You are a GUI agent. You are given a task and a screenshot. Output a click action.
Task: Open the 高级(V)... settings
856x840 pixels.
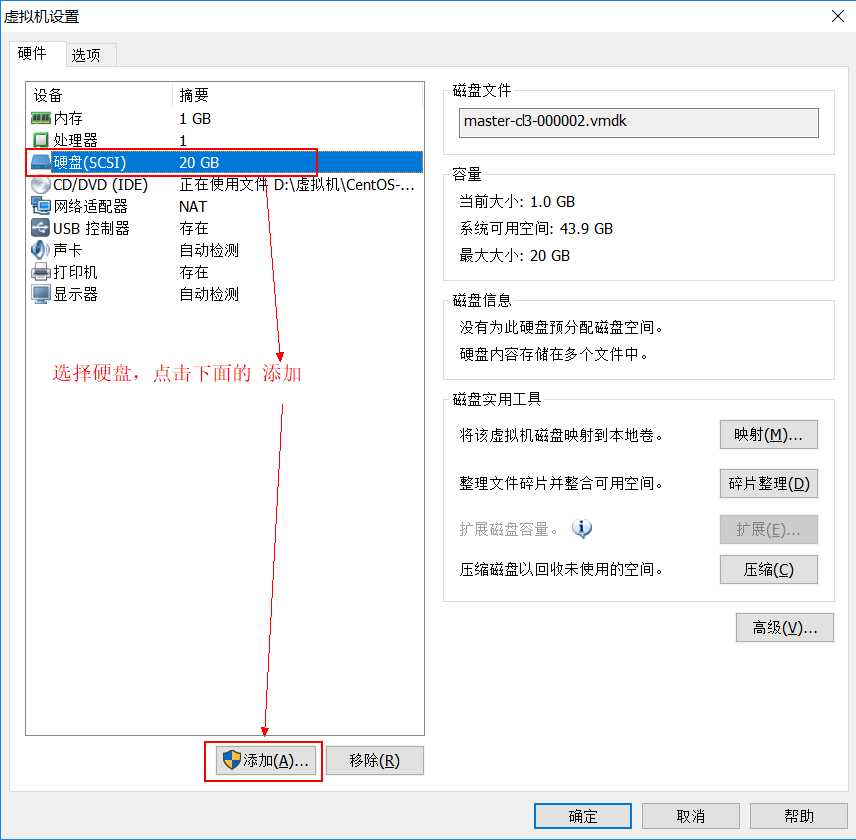point(784,628)
